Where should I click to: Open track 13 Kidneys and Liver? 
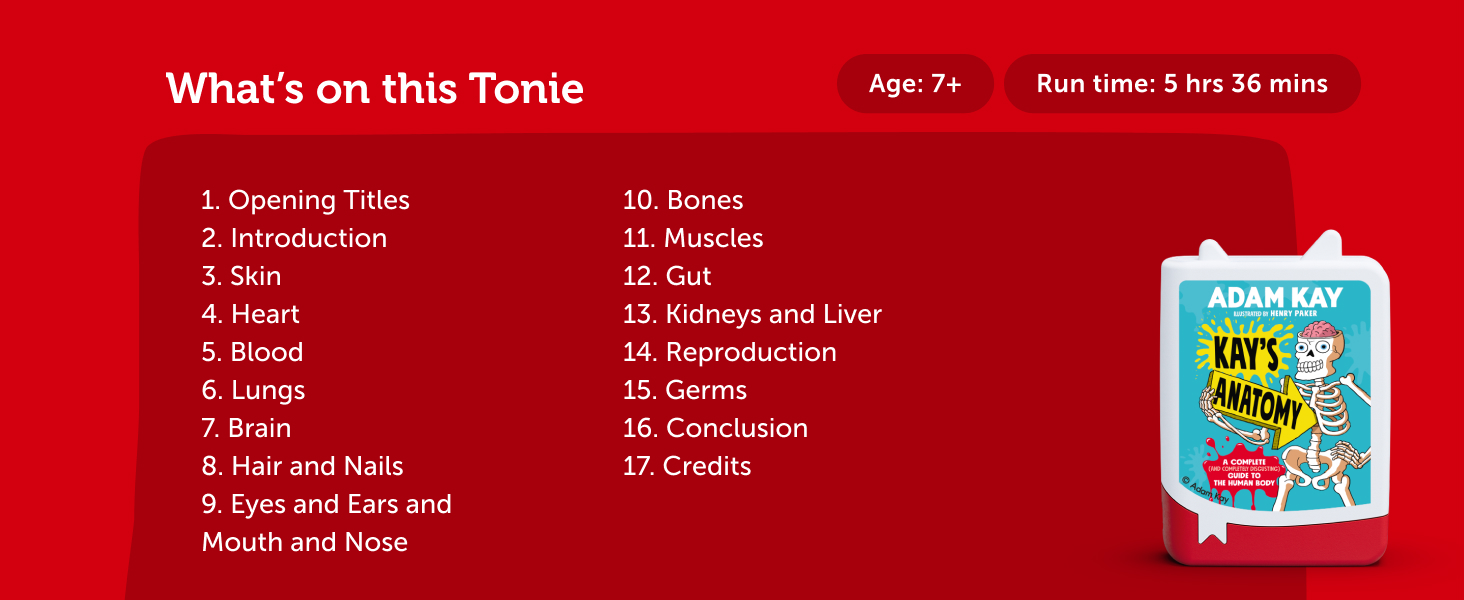click(x=752, y=314)
